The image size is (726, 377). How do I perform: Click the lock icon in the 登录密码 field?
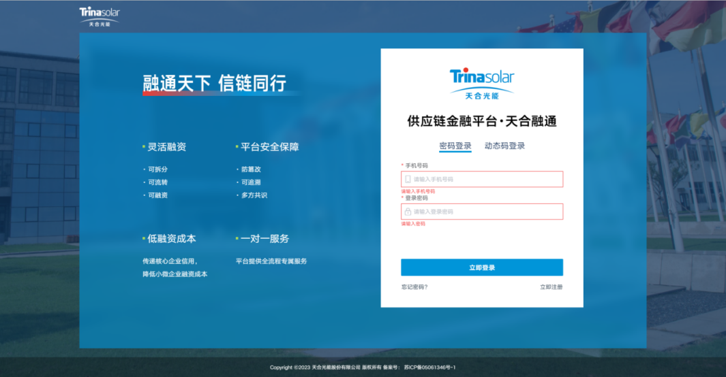(408, 212)
